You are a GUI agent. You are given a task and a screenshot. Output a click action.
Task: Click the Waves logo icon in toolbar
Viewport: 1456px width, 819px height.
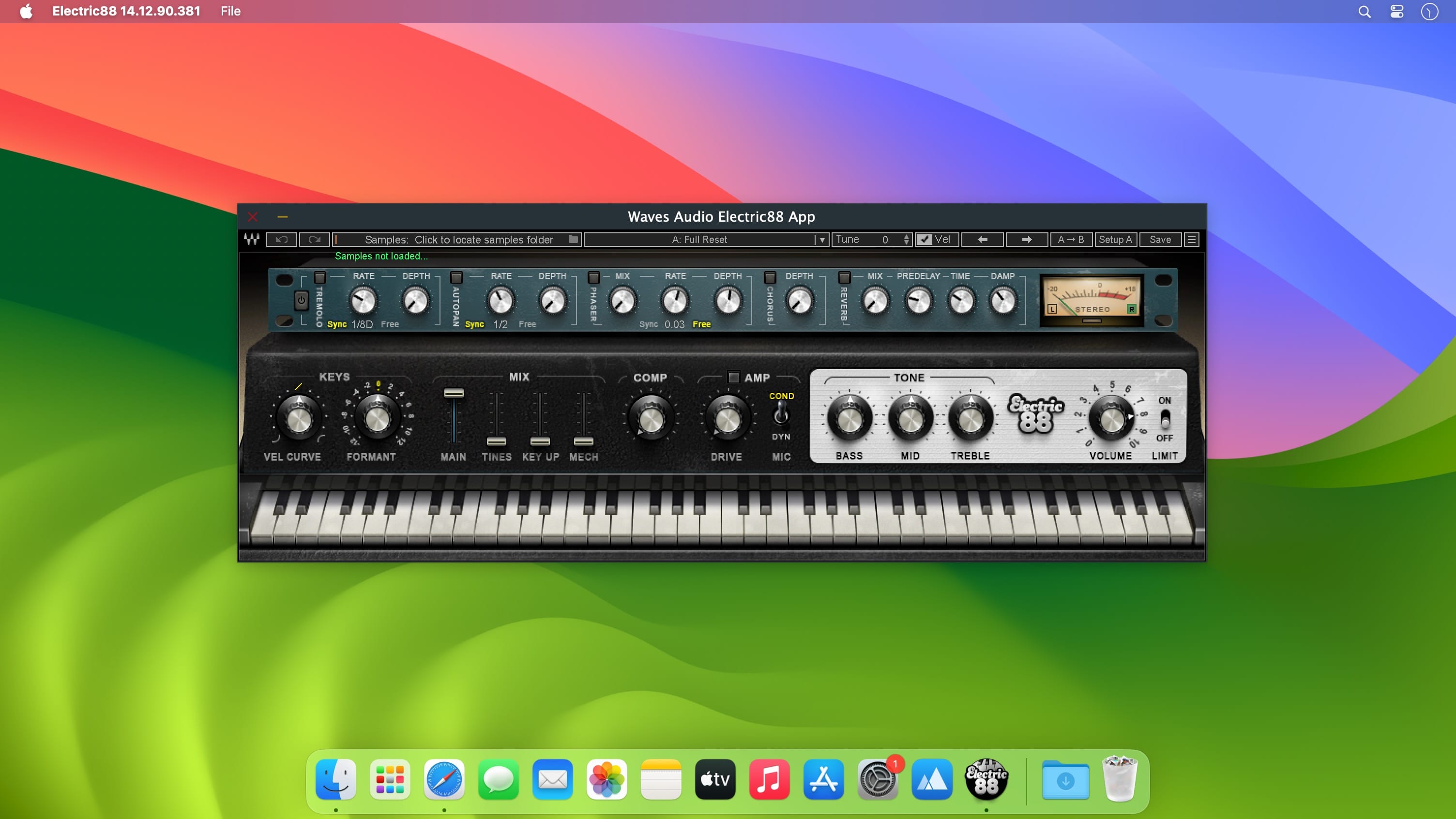click(x=252, y=239)
